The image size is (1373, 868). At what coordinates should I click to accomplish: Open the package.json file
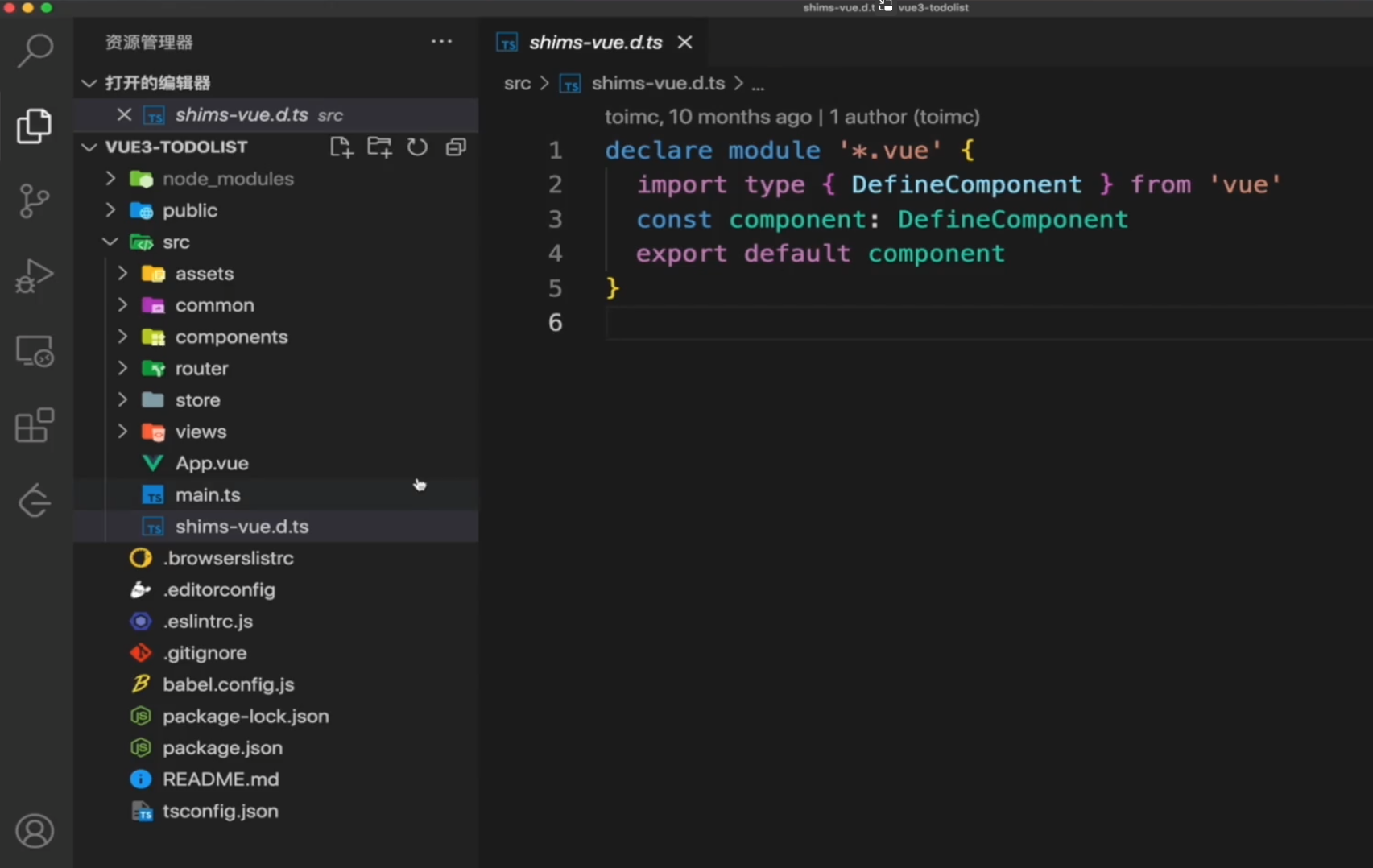(x=276, y=747)
